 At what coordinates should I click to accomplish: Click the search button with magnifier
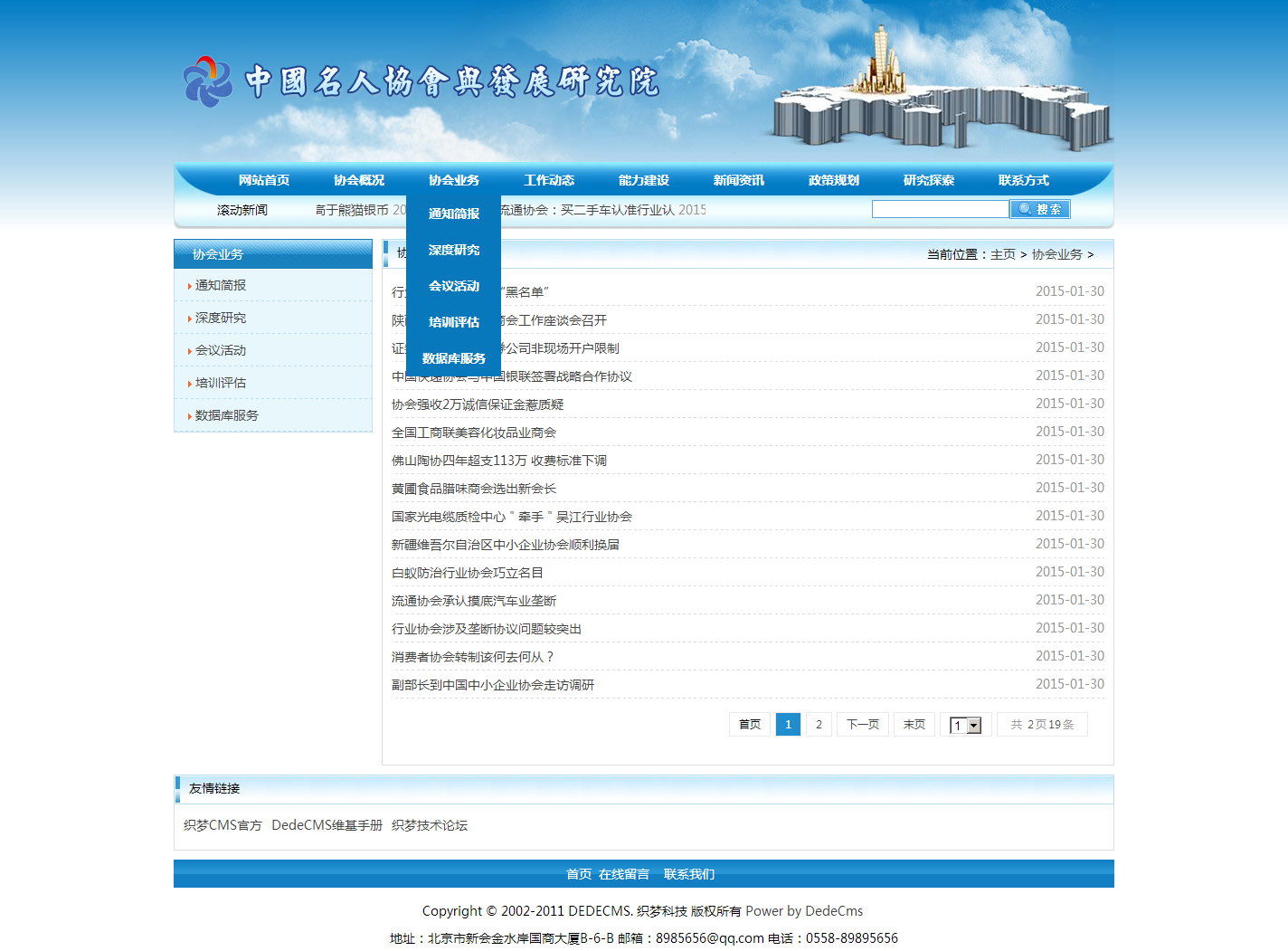coord(1040,209)
